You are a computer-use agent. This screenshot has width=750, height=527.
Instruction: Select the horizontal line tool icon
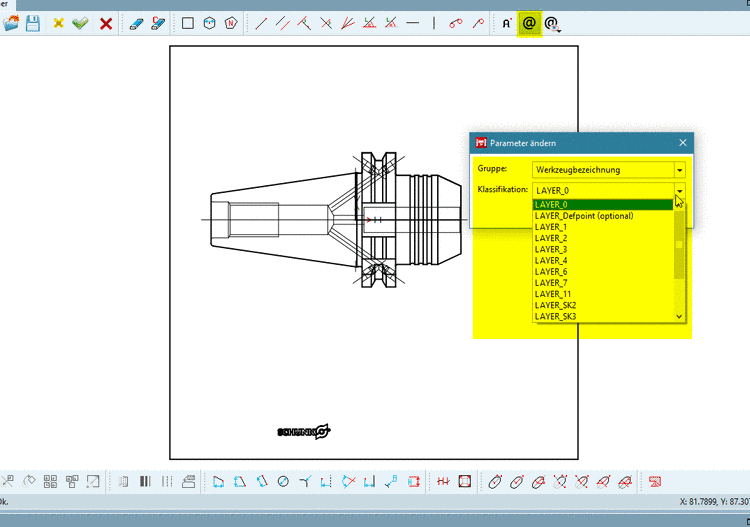412,23
